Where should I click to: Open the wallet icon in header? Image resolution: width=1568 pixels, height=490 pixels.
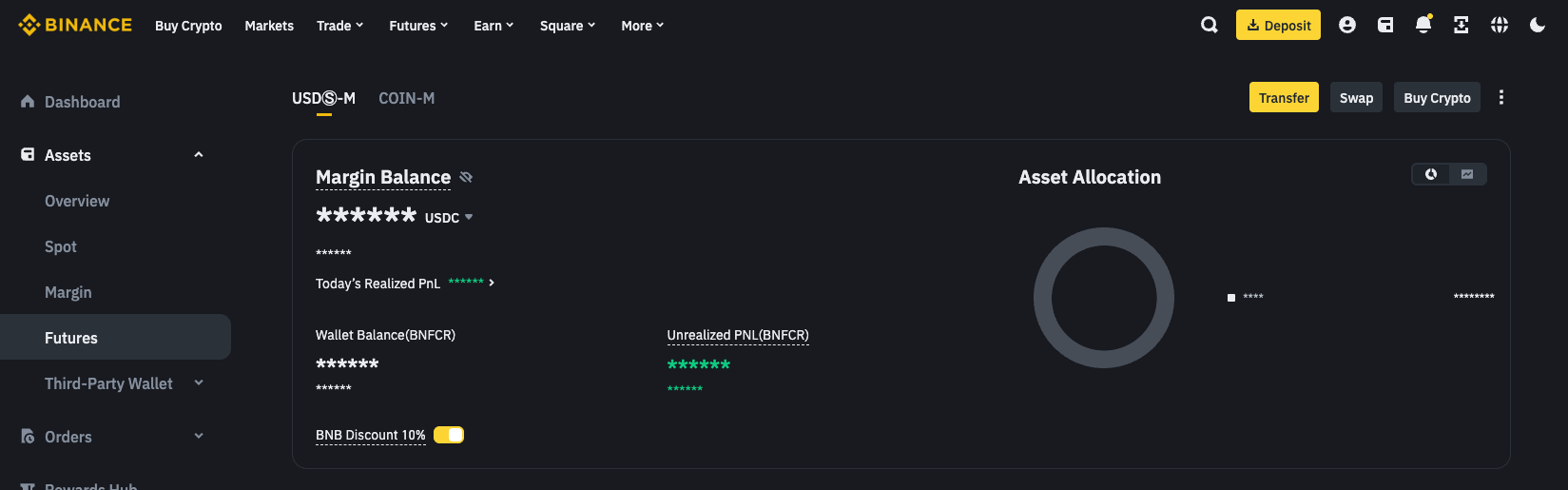1385,26
